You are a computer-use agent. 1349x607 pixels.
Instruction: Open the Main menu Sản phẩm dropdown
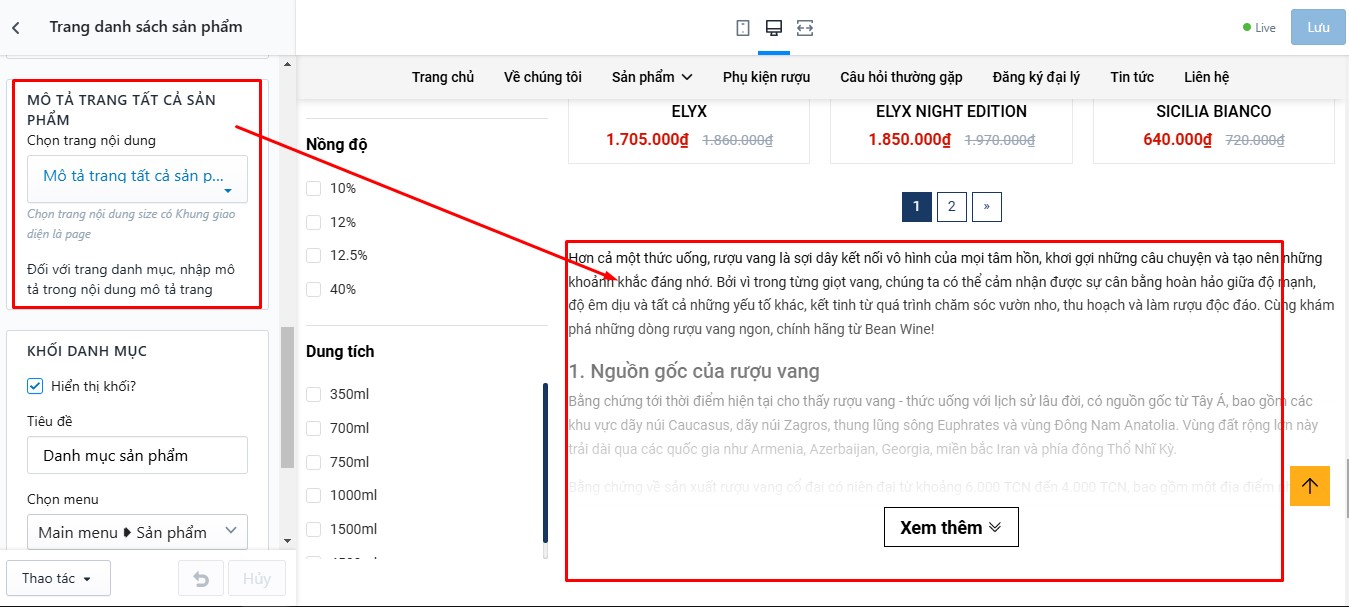click(x=137, y=532)
